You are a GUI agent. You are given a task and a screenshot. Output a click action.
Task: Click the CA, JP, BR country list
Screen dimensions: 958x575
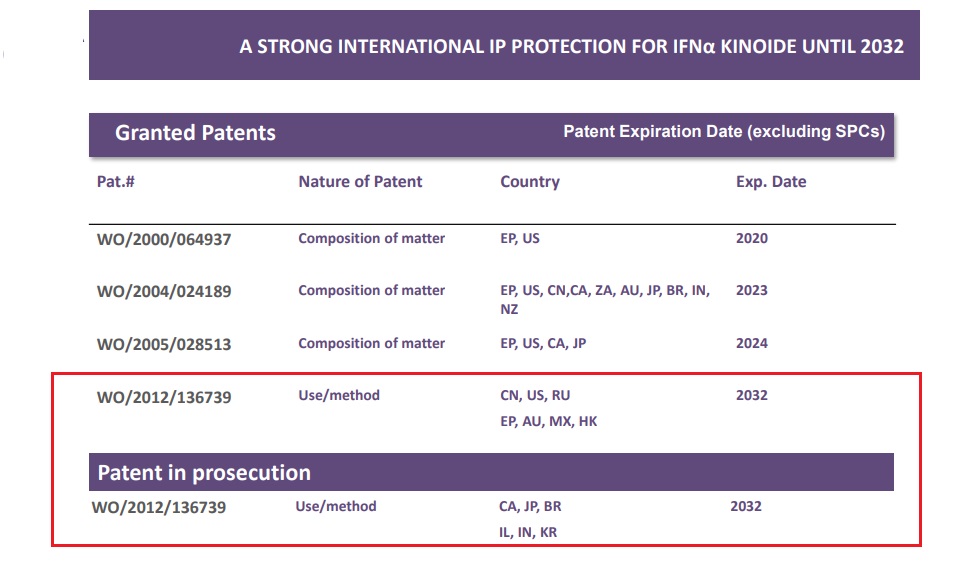(x=530, y=507)
